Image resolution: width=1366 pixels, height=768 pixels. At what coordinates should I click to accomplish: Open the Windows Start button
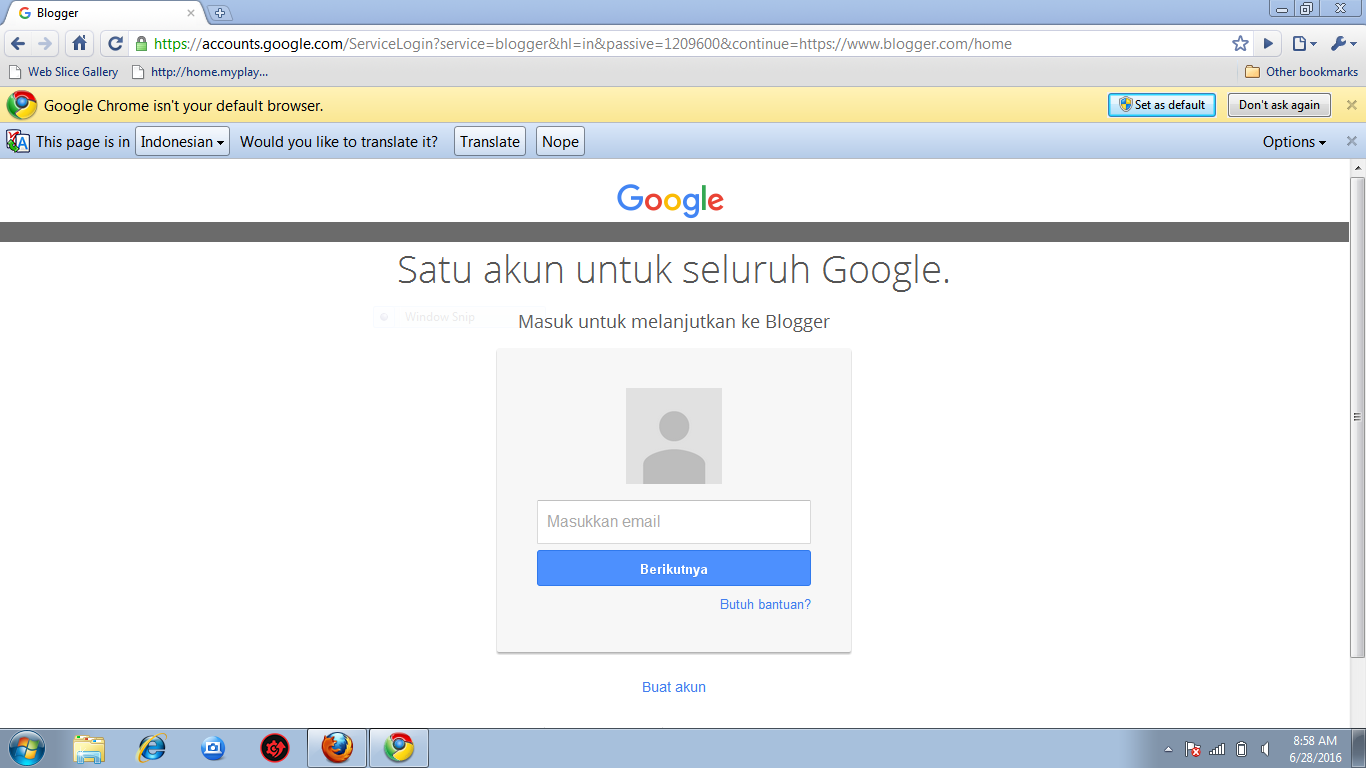click(x=26, y=748)
